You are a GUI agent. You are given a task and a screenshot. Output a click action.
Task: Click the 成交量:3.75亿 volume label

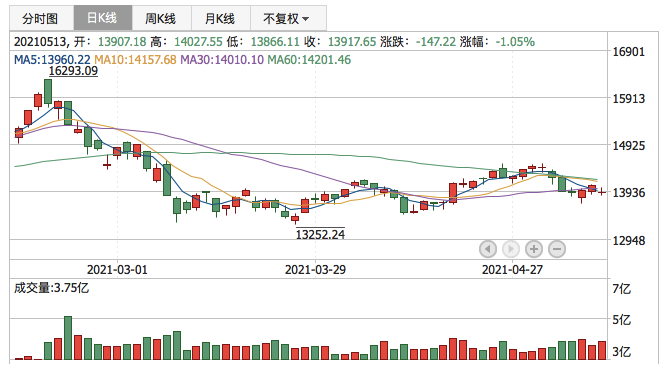tap(52, 288)
